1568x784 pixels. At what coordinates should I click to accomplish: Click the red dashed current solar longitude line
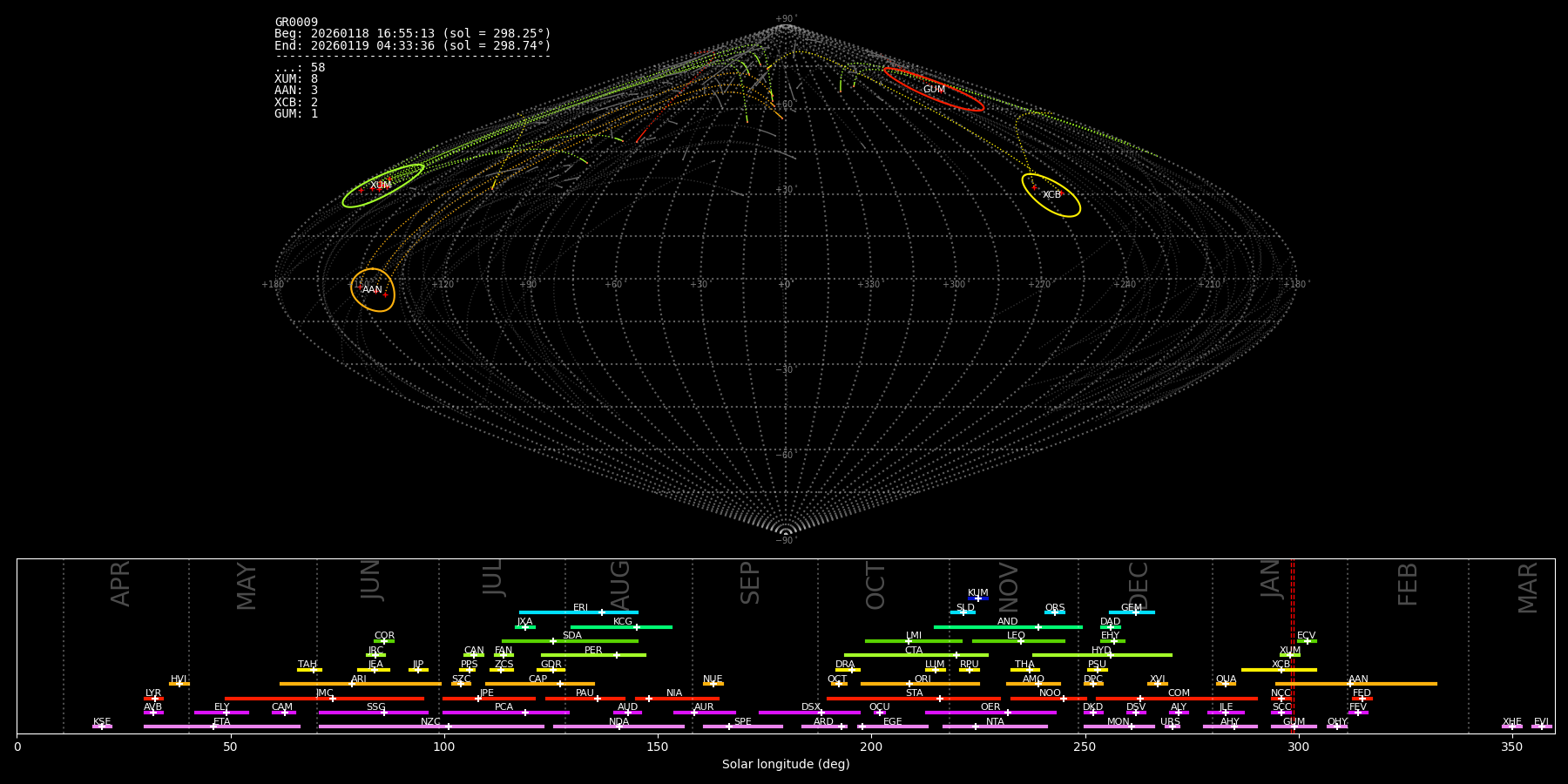1292,645
